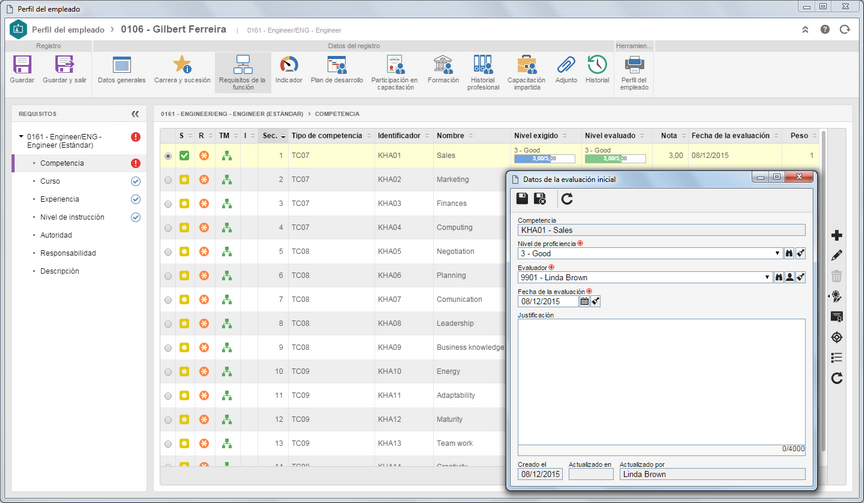This screenshot has width=864, height=503.
Task: Open the Evaluador dropdown
Action: pyautogui.click(x=766, y=277)
